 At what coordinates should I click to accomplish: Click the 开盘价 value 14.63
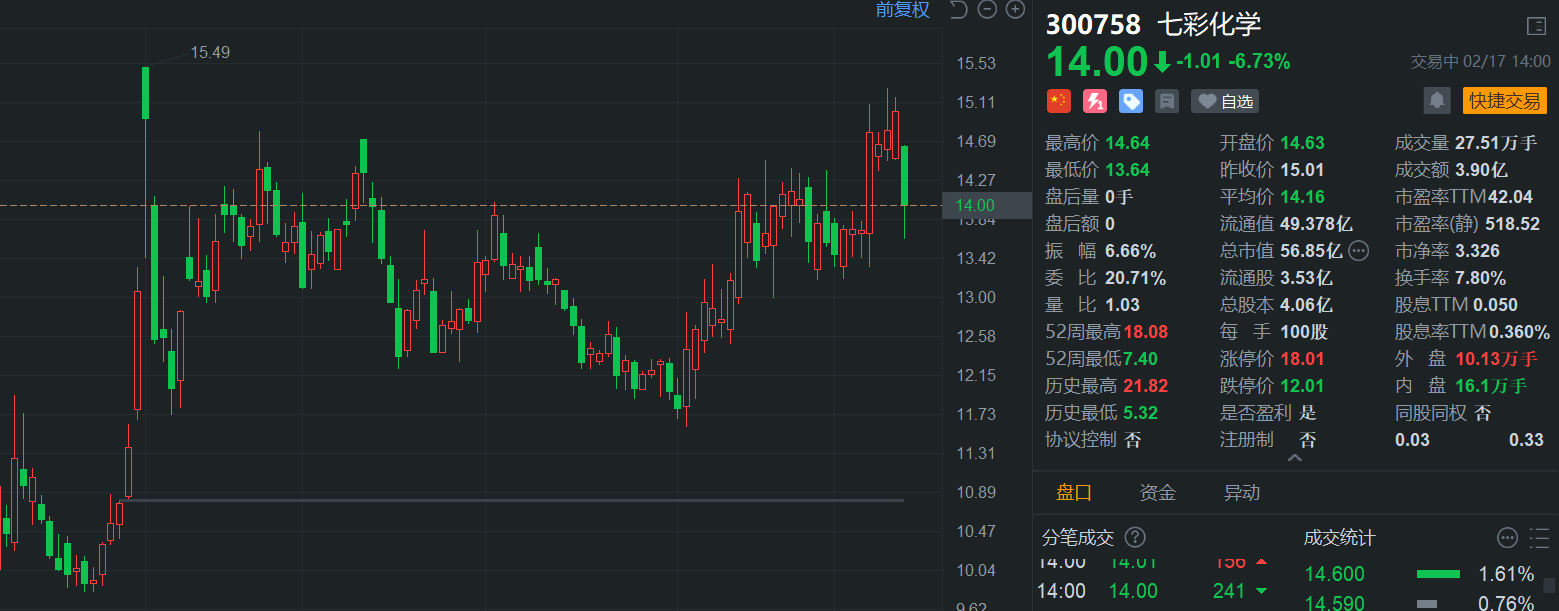click(1303, 143)
